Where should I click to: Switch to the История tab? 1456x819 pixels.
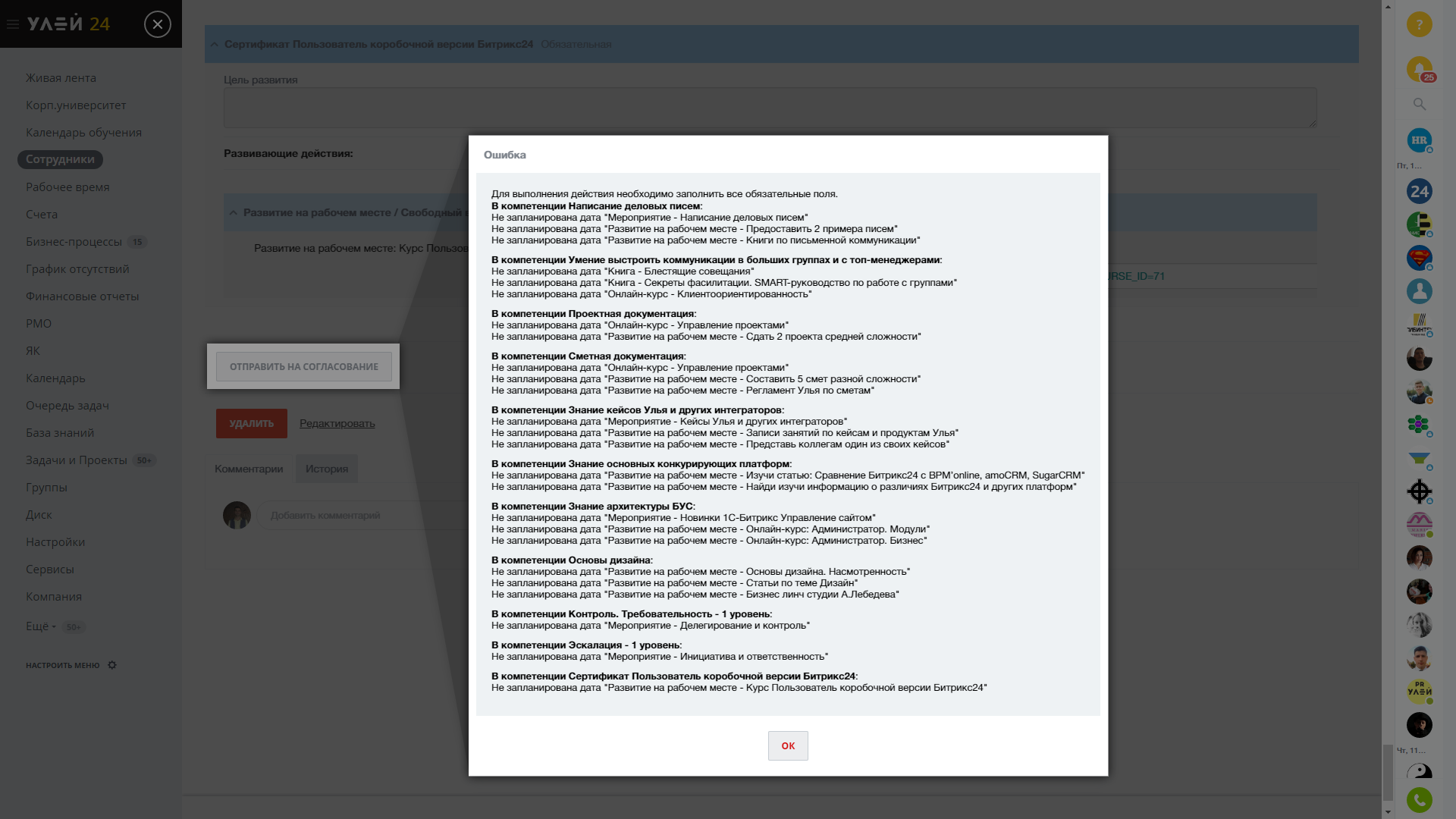pos(327,469)
